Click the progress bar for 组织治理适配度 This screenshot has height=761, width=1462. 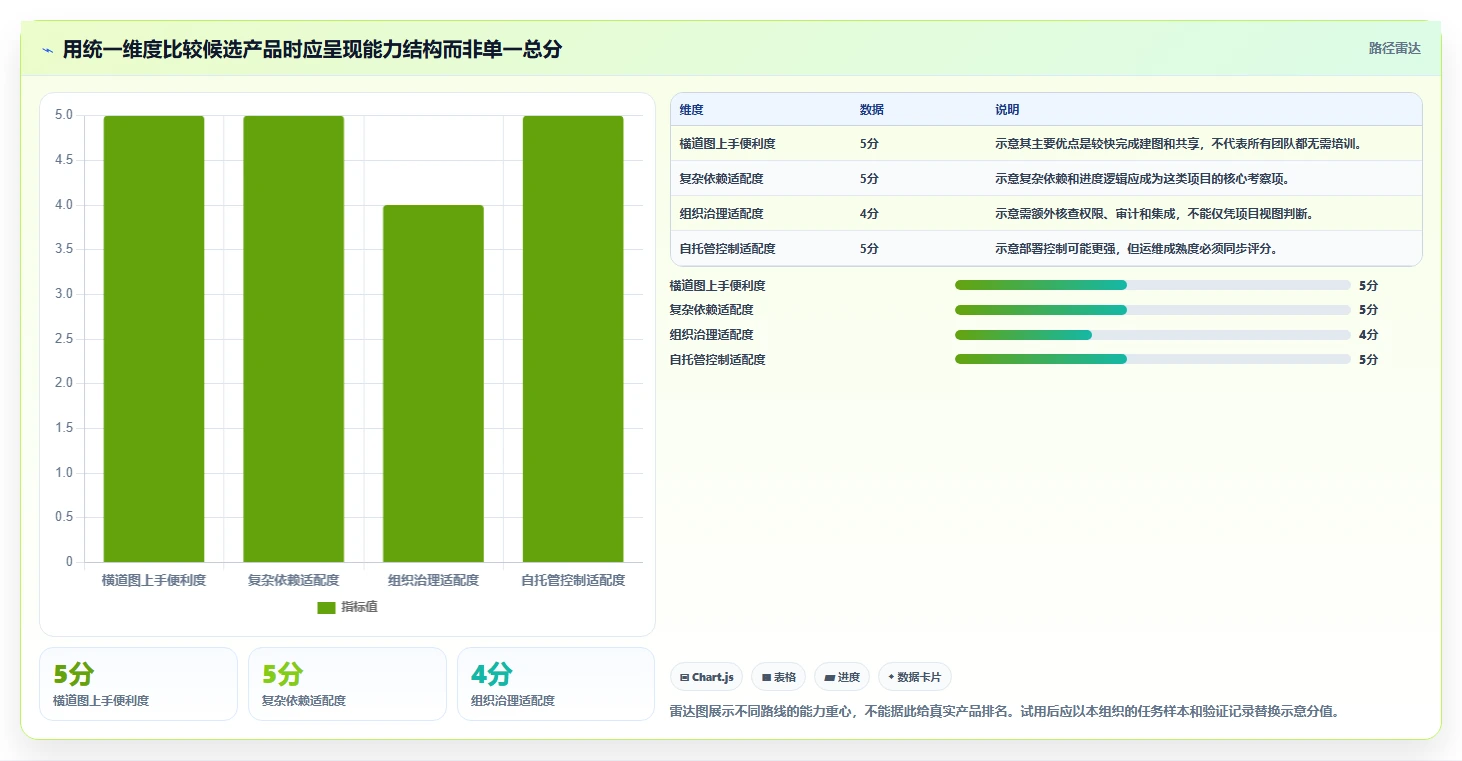click(1152, 335)
